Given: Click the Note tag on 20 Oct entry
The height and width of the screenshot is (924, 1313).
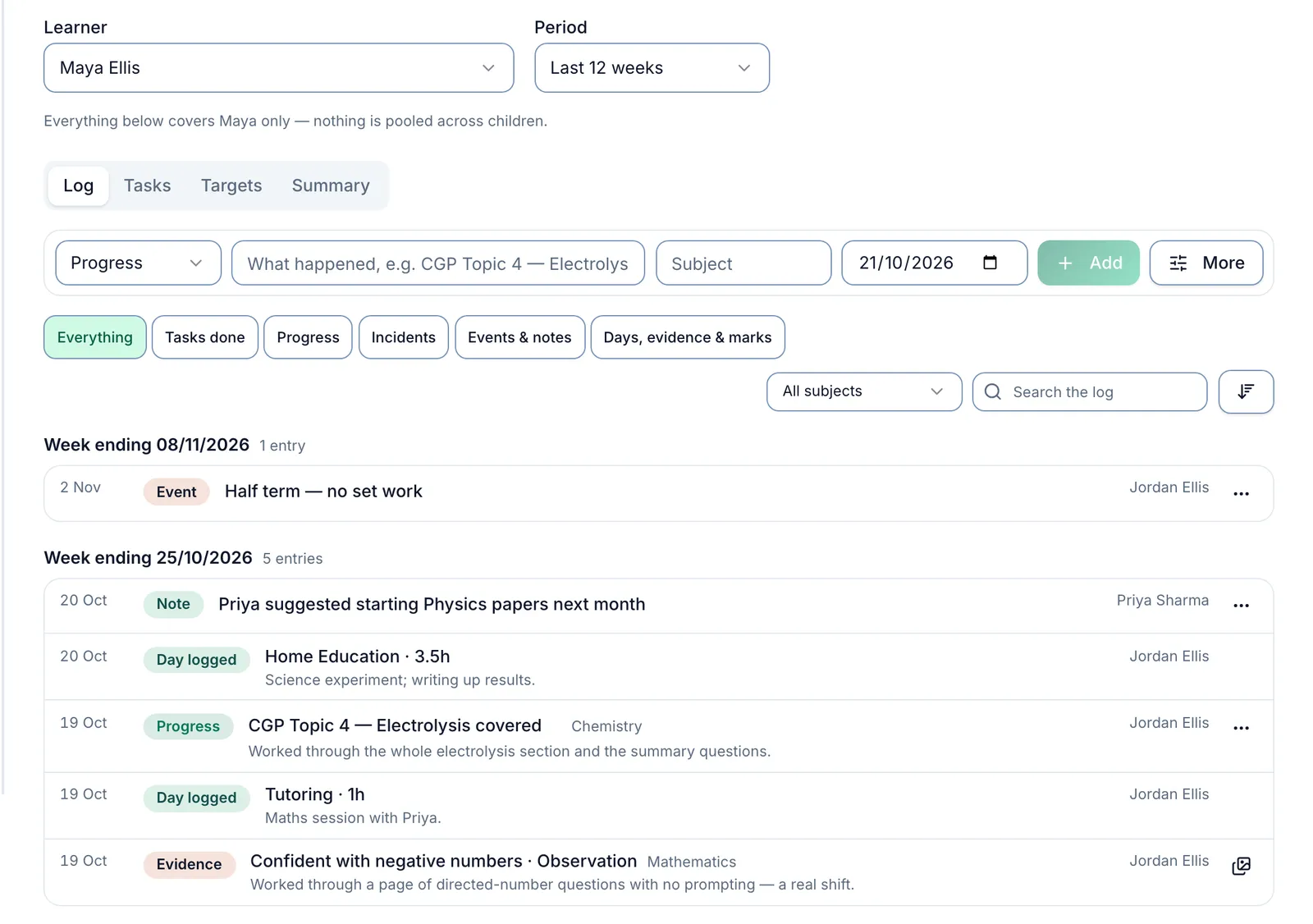Looking at the screenshot, I should coord(173,604).
